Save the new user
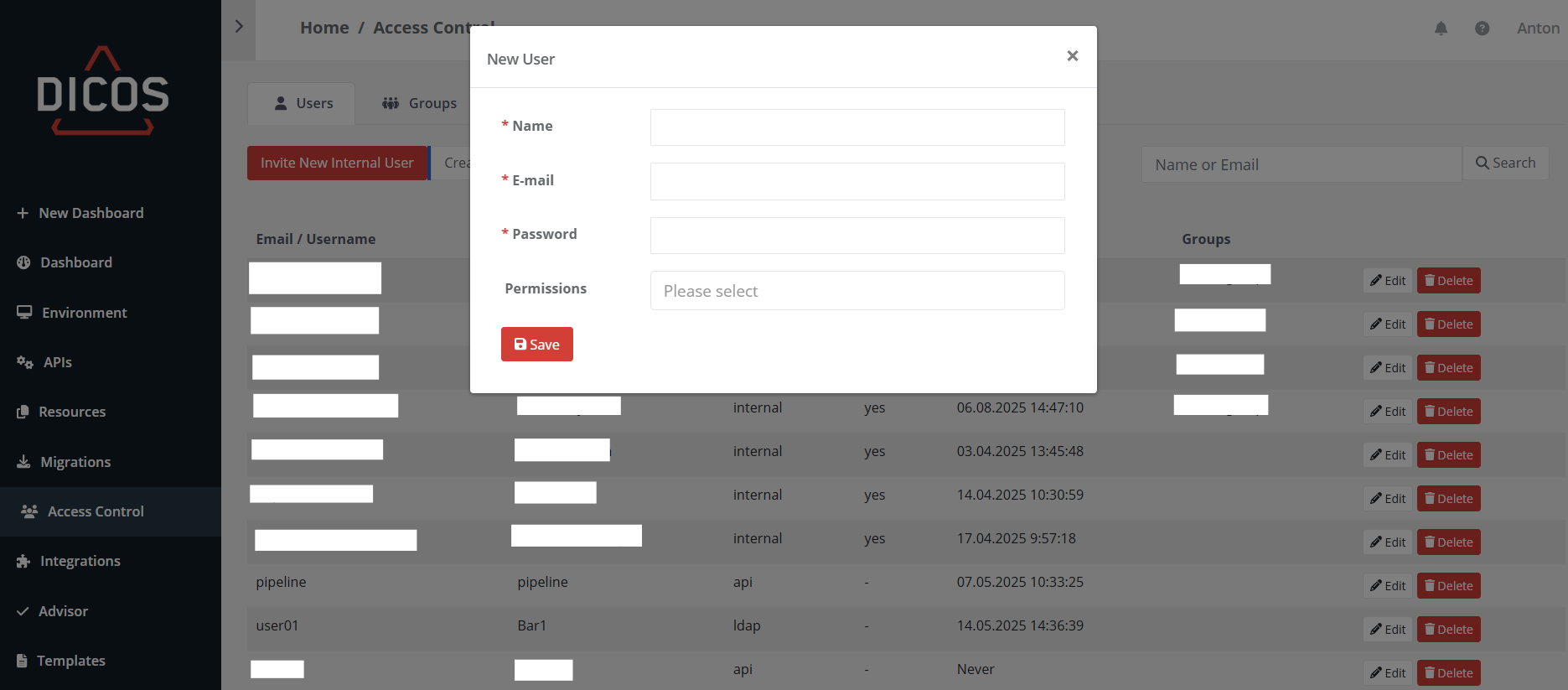The height and width of the screenshot is (690, 1568). 536,345
